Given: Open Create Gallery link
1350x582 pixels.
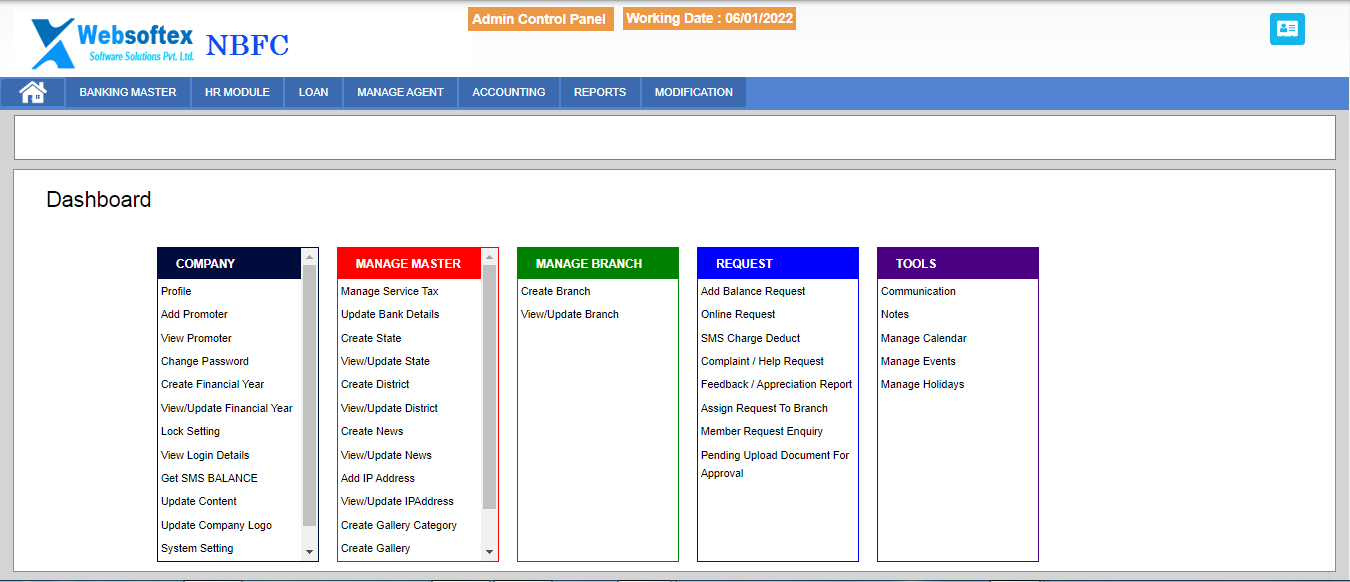Looking at the screenshot, I should (375, 548).
